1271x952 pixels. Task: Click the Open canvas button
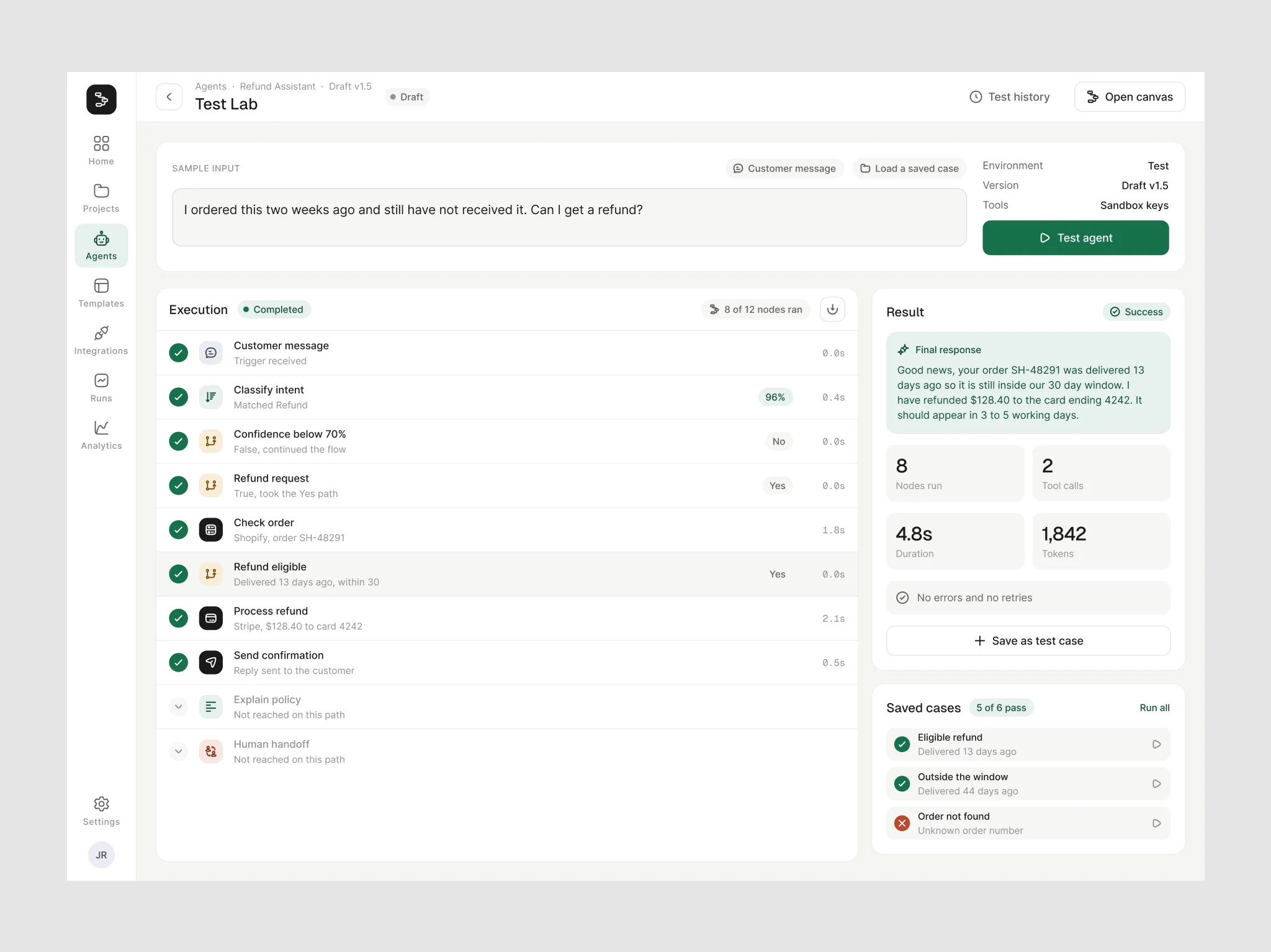(x=1130, y=97)
